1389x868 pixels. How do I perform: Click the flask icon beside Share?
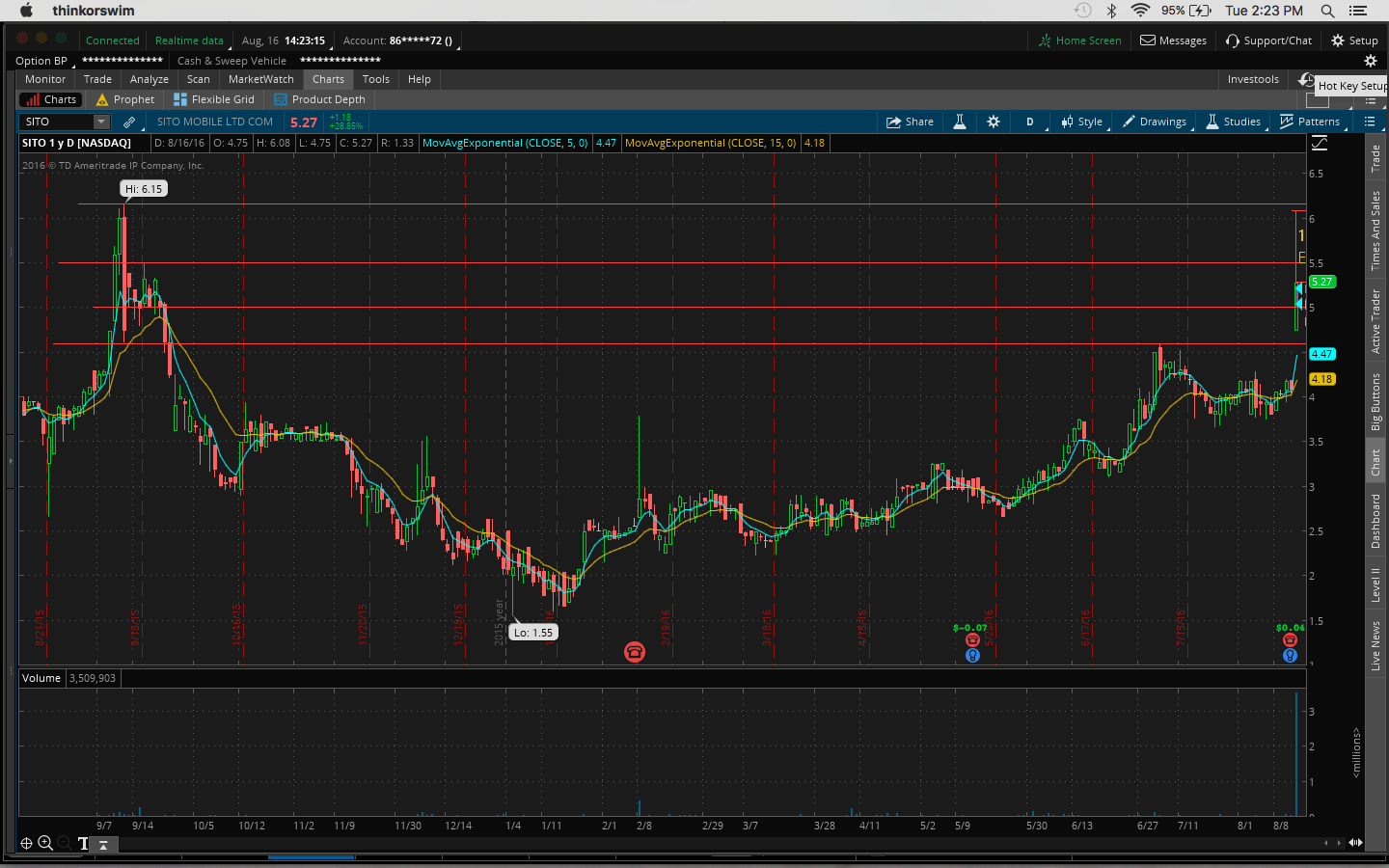(x=960, y=122)
